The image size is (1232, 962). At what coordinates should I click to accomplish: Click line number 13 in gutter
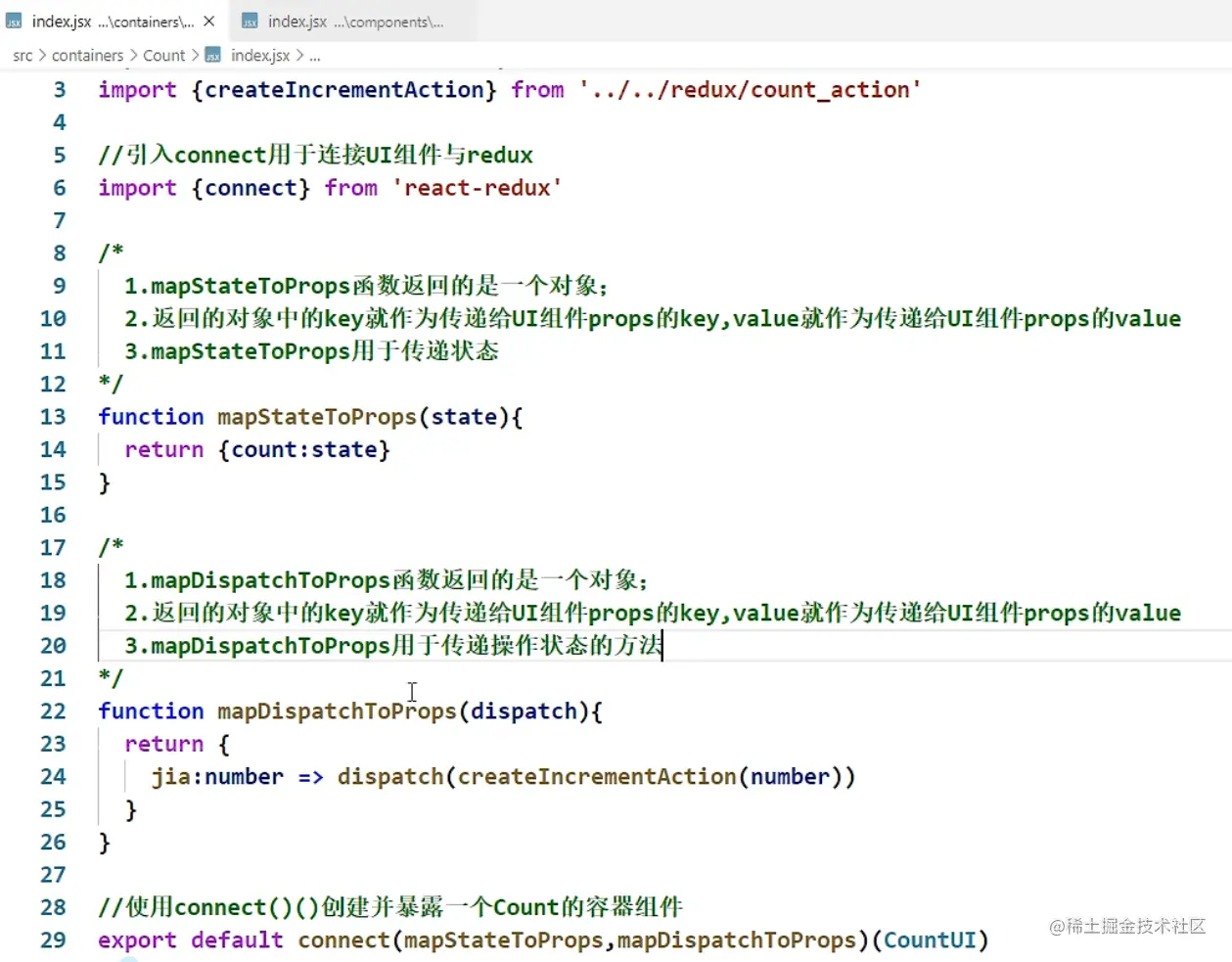point(53,417)
